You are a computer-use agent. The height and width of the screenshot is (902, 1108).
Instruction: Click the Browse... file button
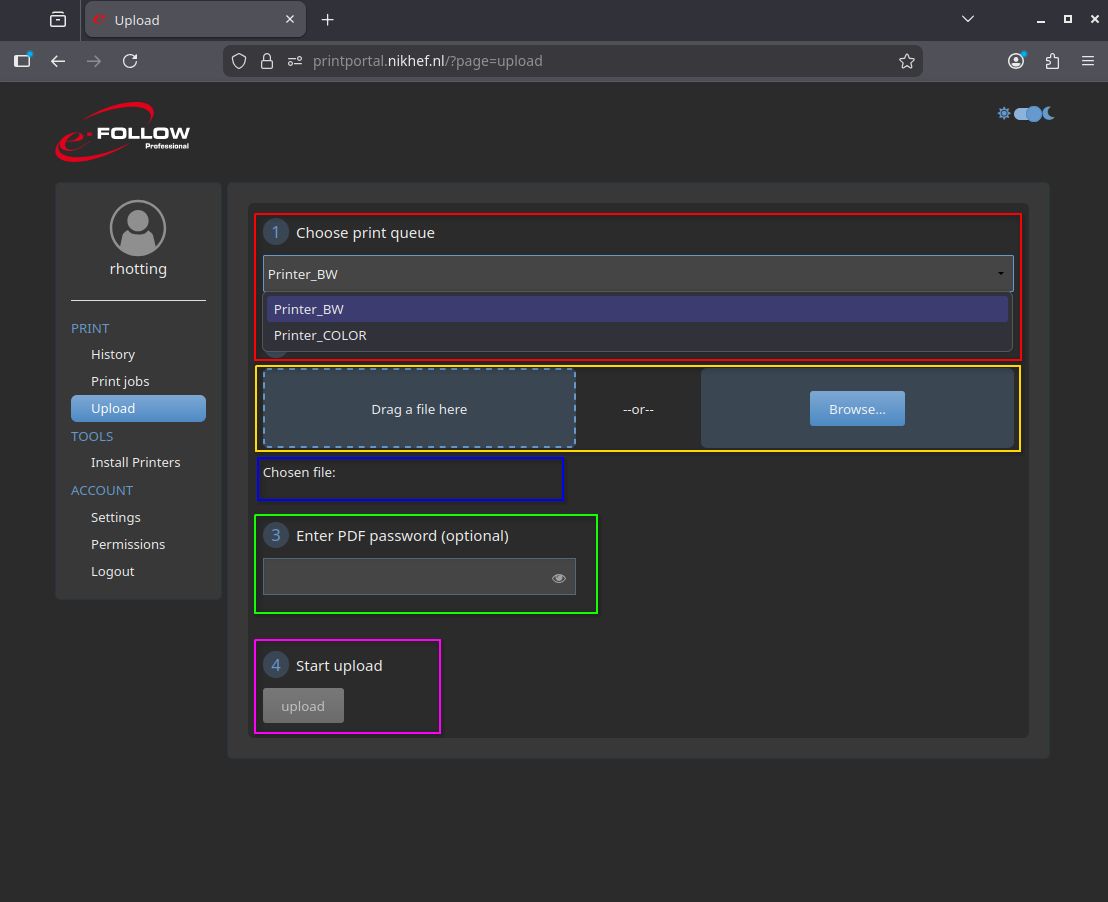[x=857, y=409]
